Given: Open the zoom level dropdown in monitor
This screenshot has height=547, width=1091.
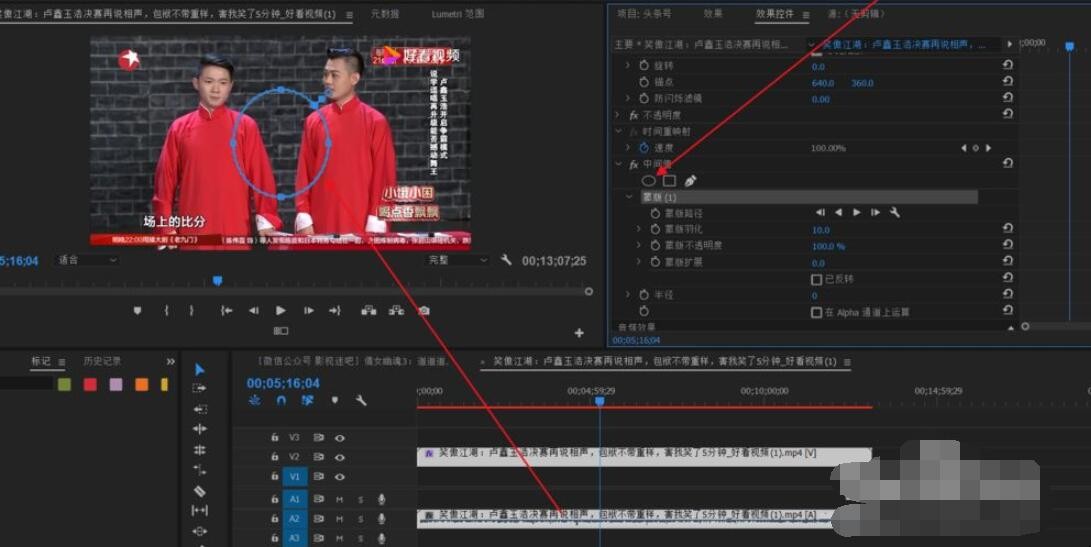Looking at the screenshot, I should (x=88, y=260).
